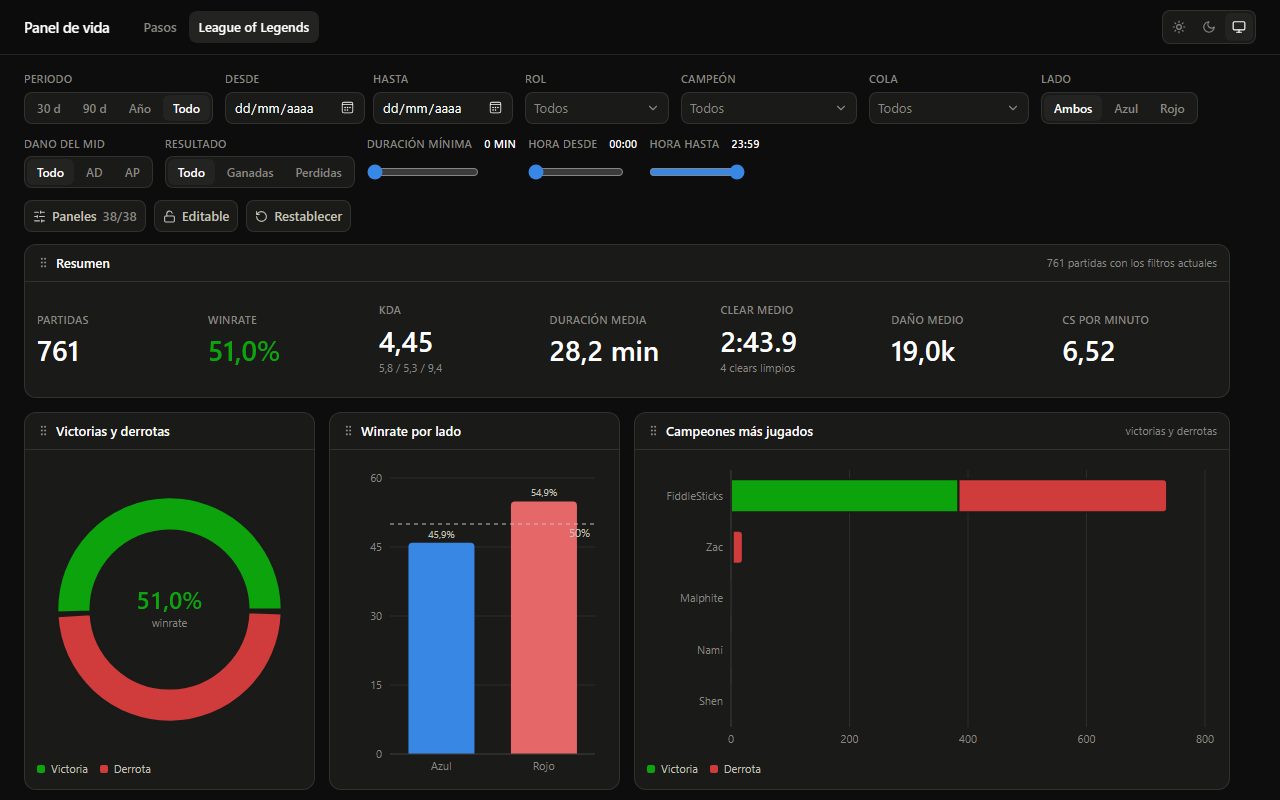Show only Perdidas results
Screen dimensions: 1280x800
(x=318, y=172)
